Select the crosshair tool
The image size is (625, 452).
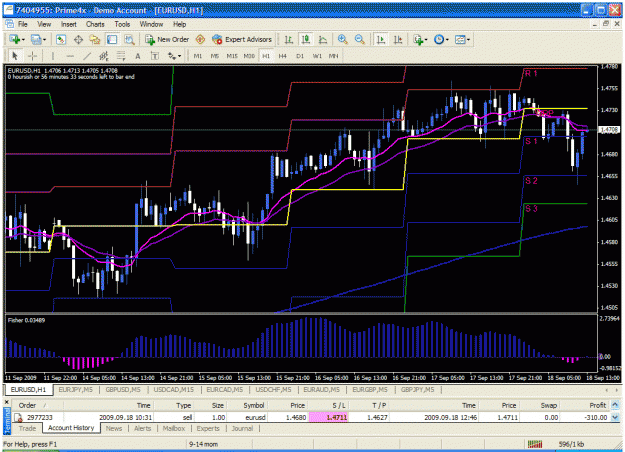(x=32, y=56)
